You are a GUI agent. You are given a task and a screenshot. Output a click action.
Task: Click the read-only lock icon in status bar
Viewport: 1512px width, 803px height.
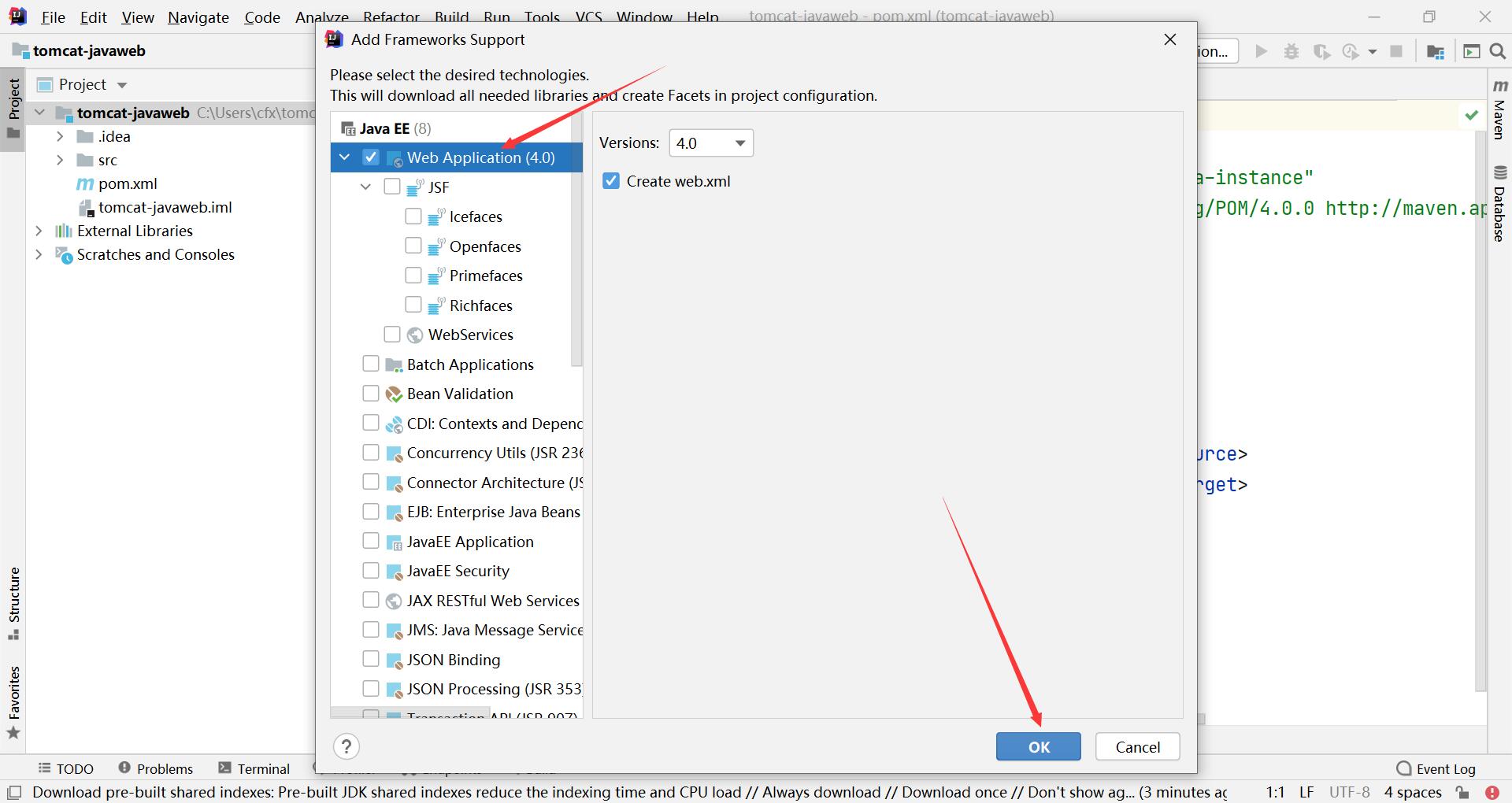click(x=1462, y=792)
